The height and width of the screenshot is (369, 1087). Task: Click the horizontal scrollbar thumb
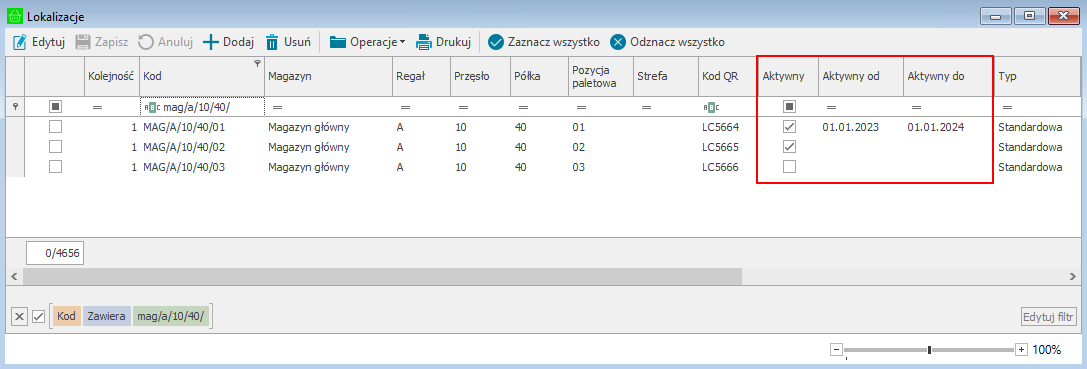point(382,276)
